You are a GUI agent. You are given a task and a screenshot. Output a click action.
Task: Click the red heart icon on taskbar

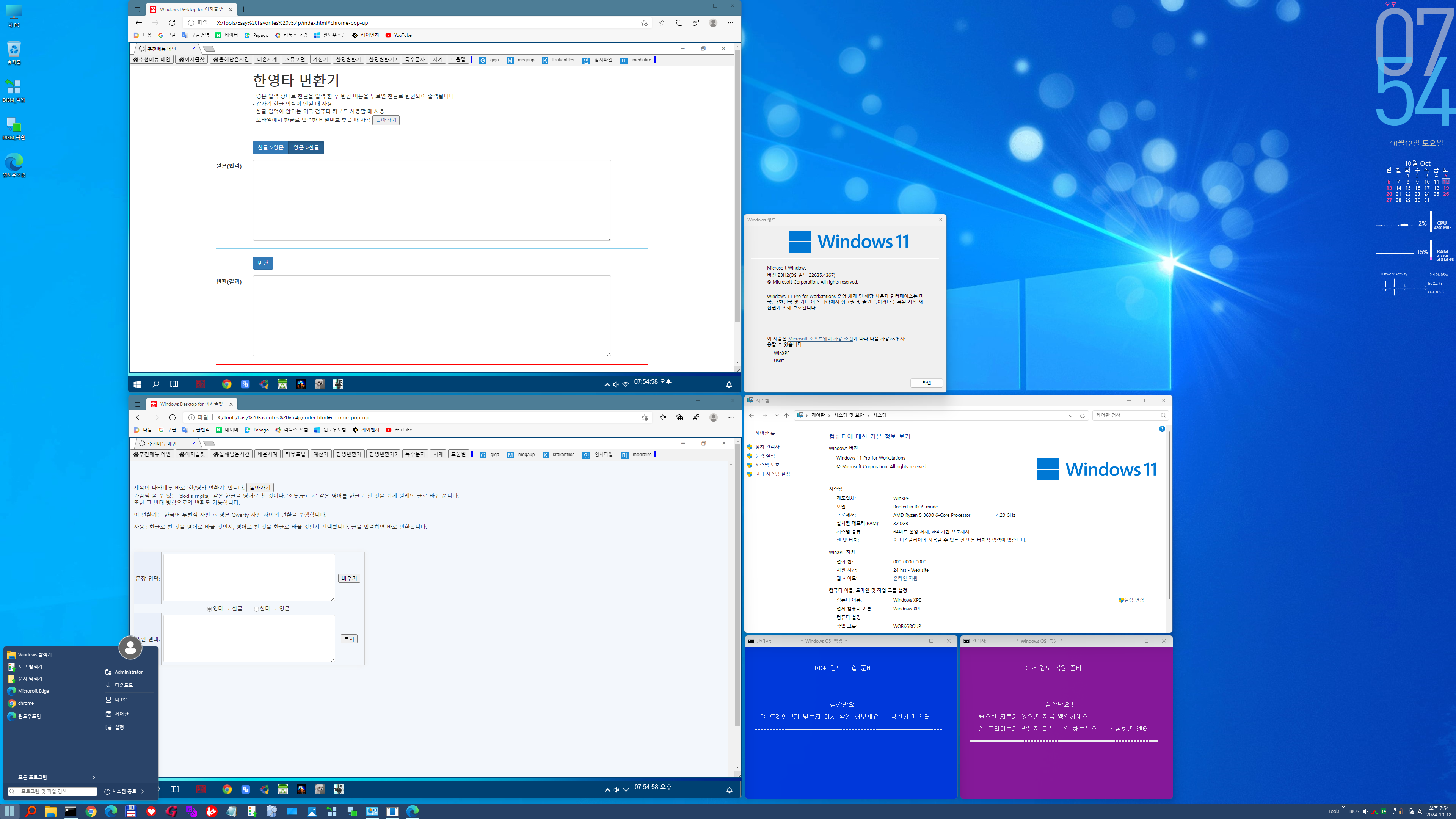pyautogui.click(x=151, y=811)
